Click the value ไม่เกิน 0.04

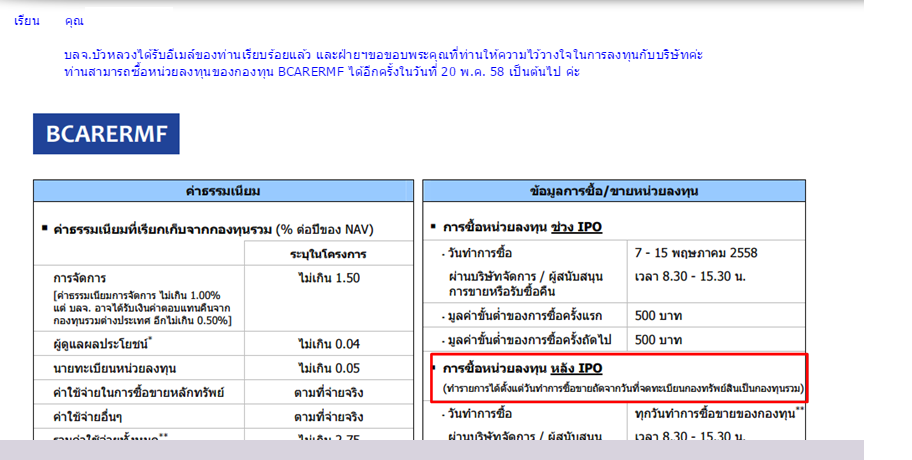[329, 344]
